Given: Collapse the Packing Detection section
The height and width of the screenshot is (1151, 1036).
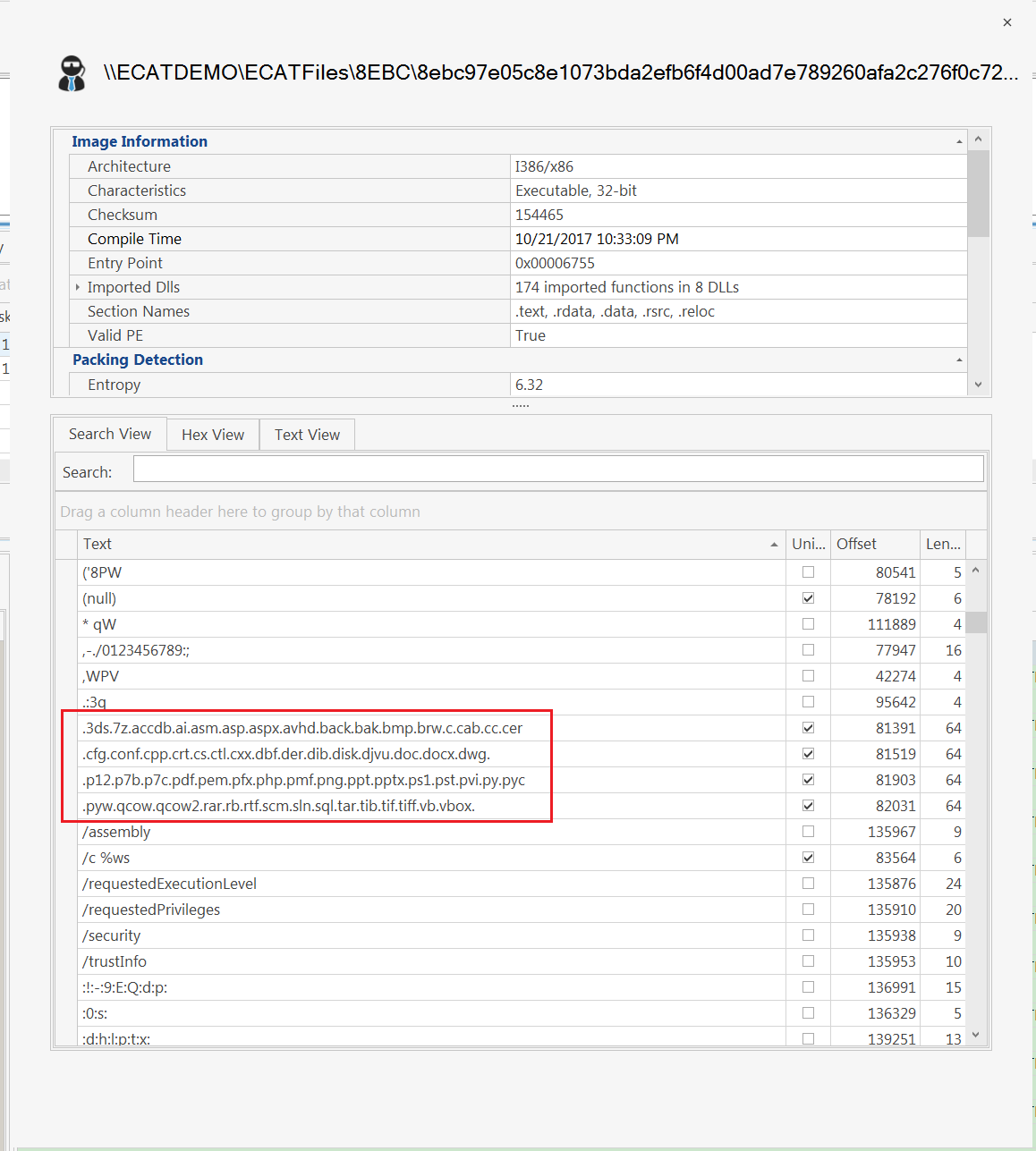Looking at the screenshot, I should pos(959,360).
